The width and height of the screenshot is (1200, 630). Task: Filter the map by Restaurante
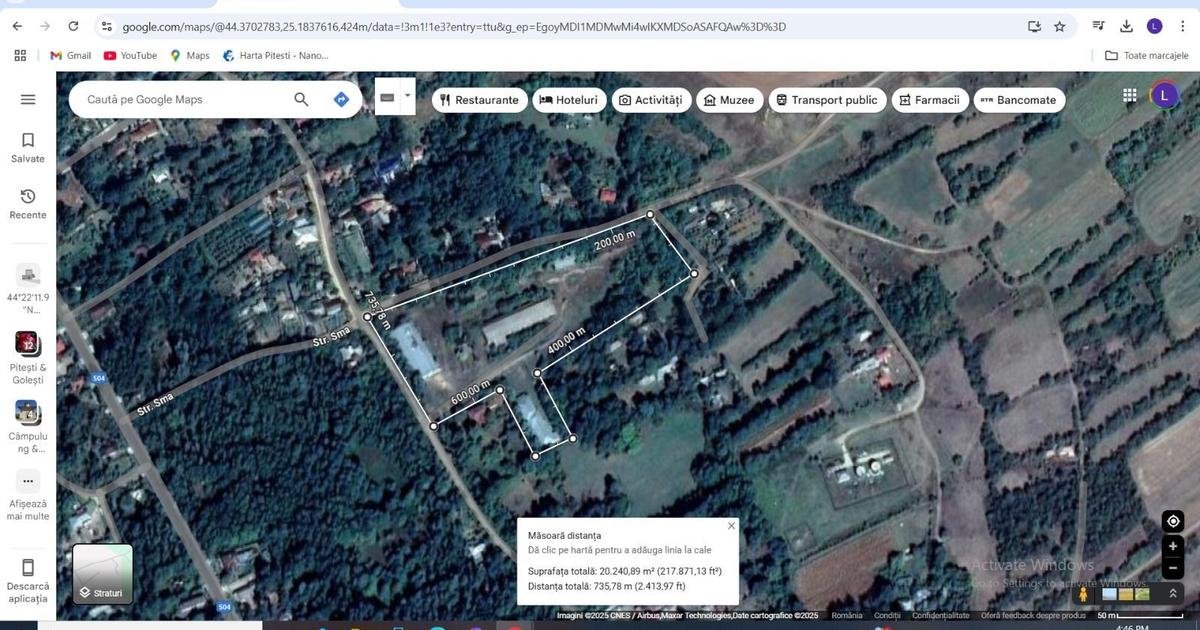coord(479,100)
